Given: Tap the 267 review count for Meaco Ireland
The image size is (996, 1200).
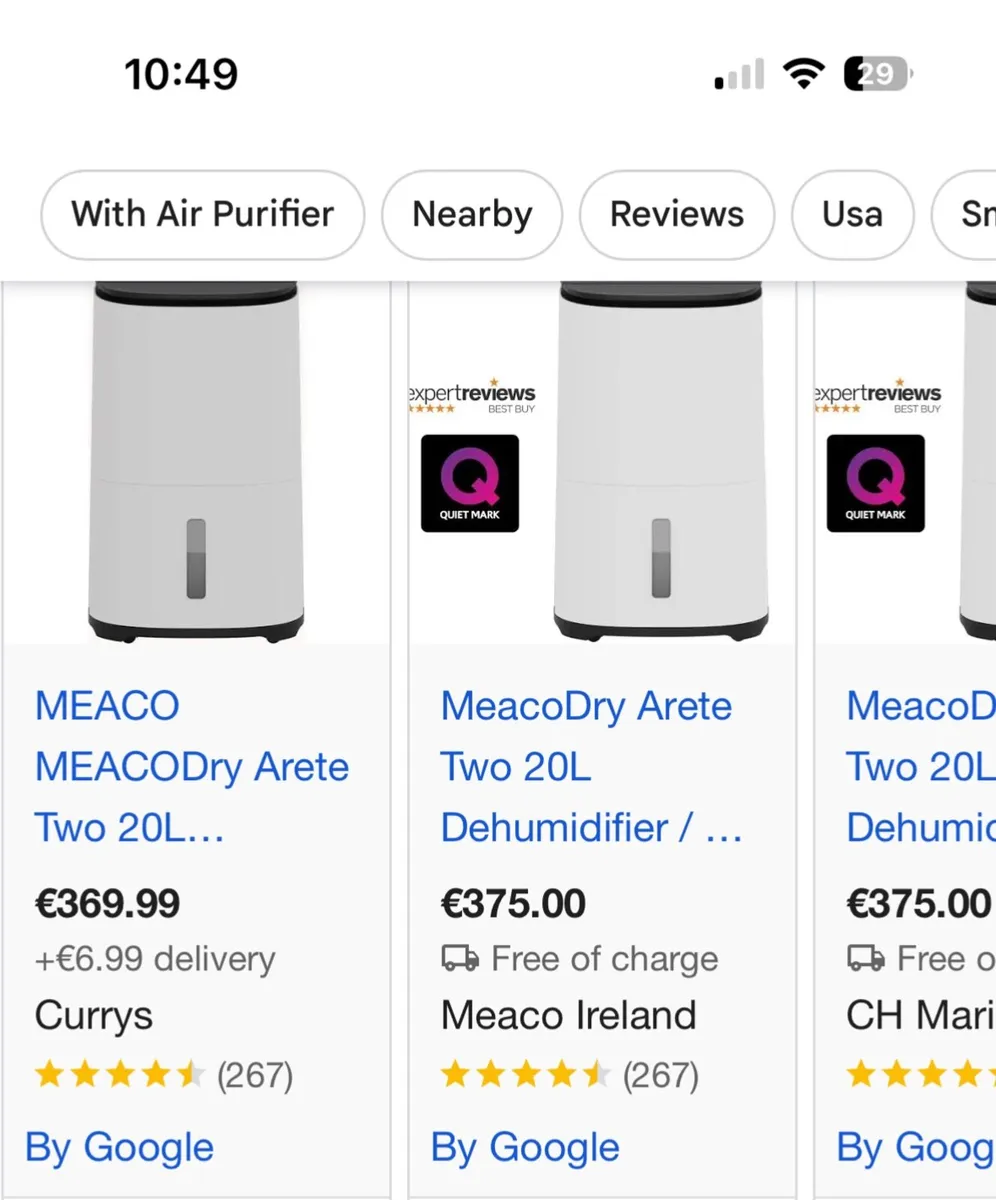Looking at the screenshot, I should click(660, 1076).
